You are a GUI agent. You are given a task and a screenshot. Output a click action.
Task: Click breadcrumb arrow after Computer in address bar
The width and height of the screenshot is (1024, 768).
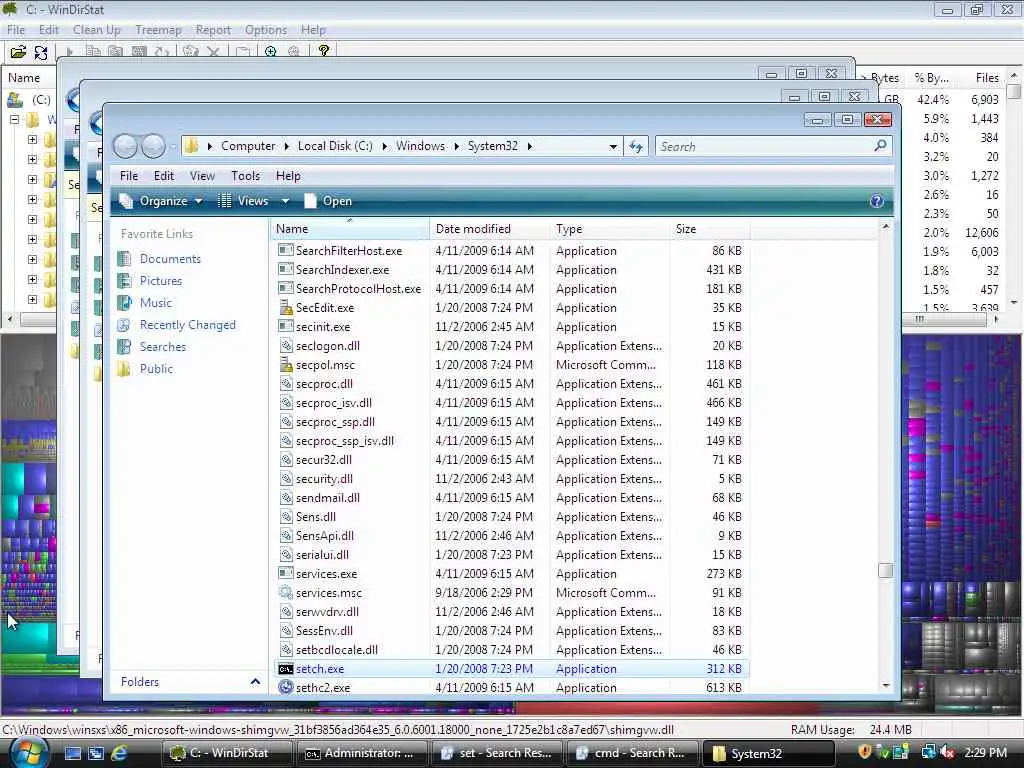pyautogui.click(x=286, y=146)
